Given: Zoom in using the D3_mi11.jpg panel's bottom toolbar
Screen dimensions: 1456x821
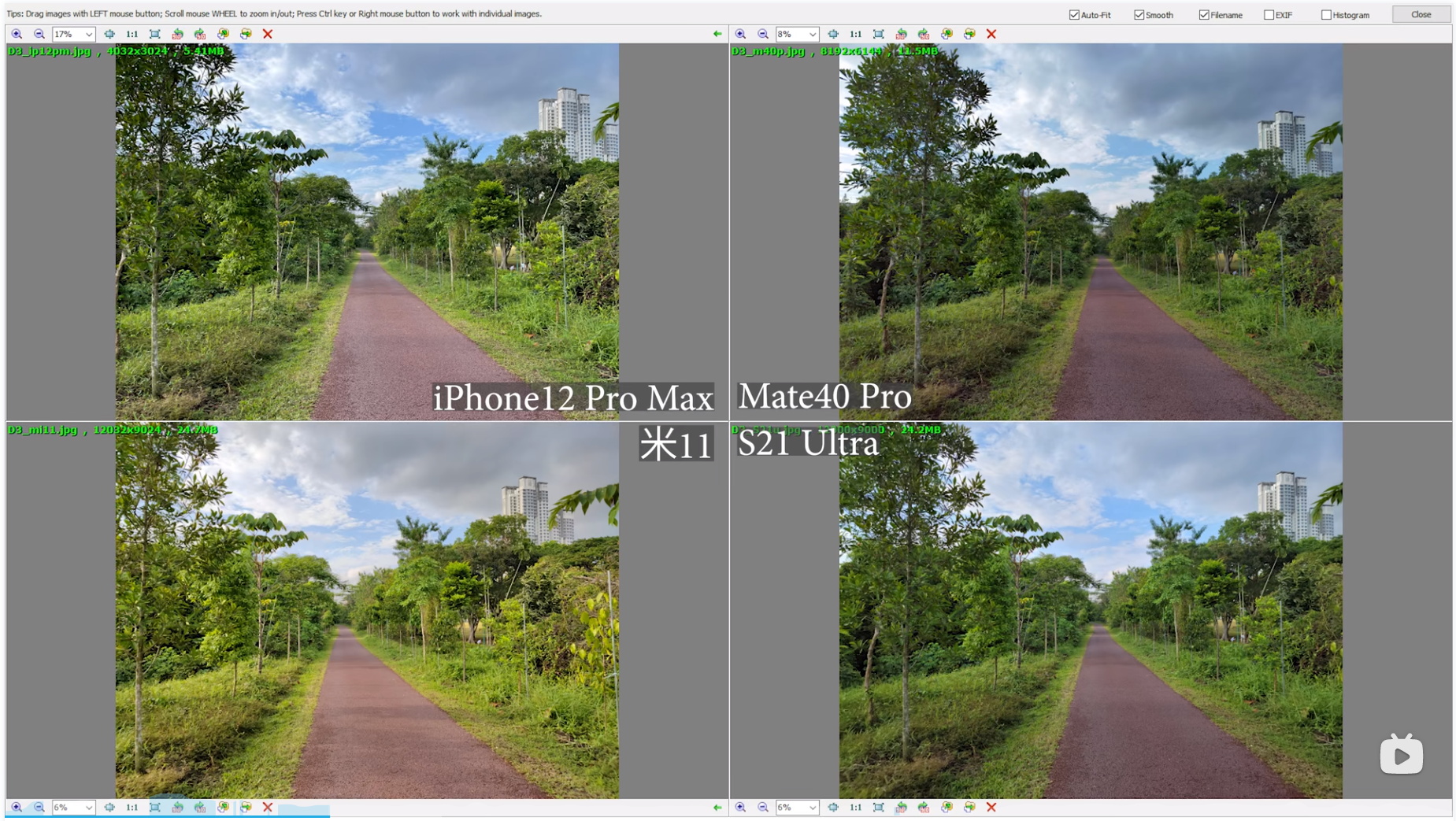Looking at the screenshot, I should point(17,808).
